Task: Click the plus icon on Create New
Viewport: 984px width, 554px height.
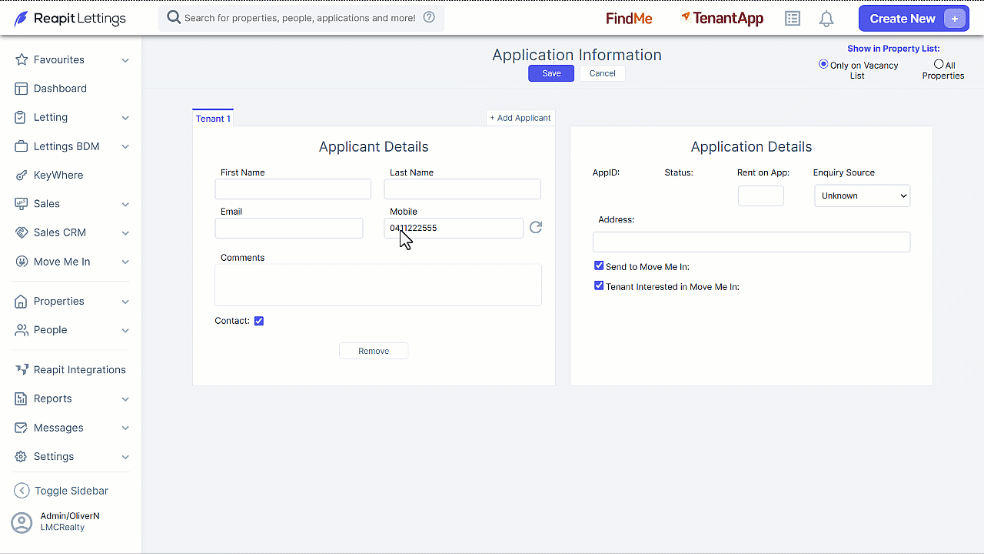Action: (x=955, y=19)
